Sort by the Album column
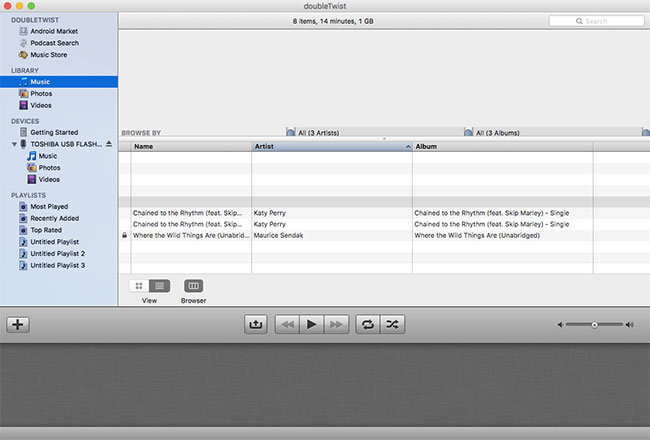Screen dimensions: 650x440 click(502, 146)
